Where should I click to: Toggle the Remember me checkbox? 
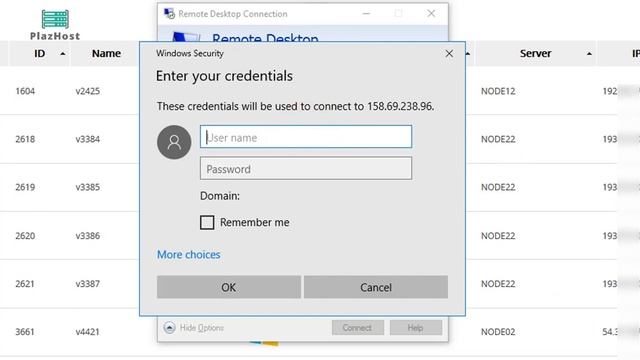coord(207,222)
